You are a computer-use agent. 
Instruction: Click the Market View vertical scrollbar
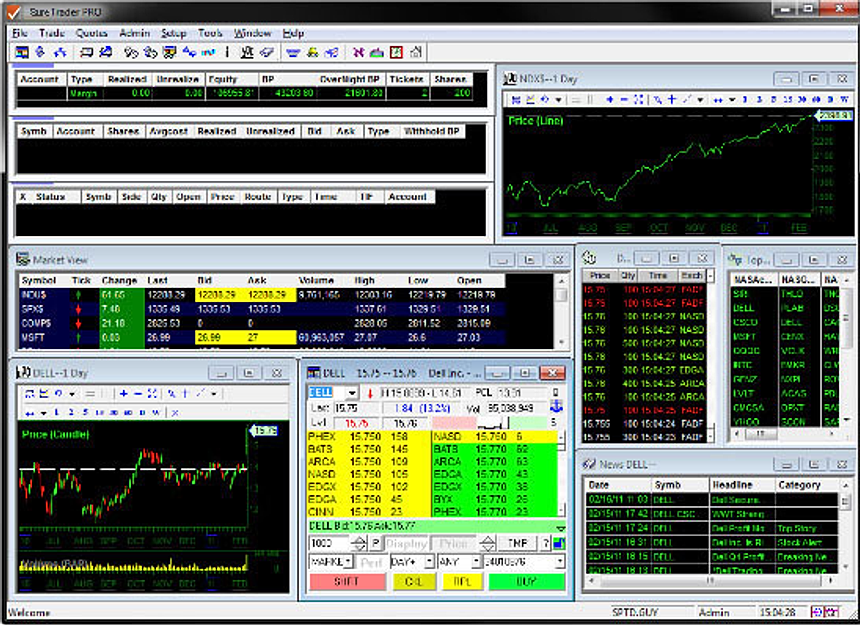(561, 311)
